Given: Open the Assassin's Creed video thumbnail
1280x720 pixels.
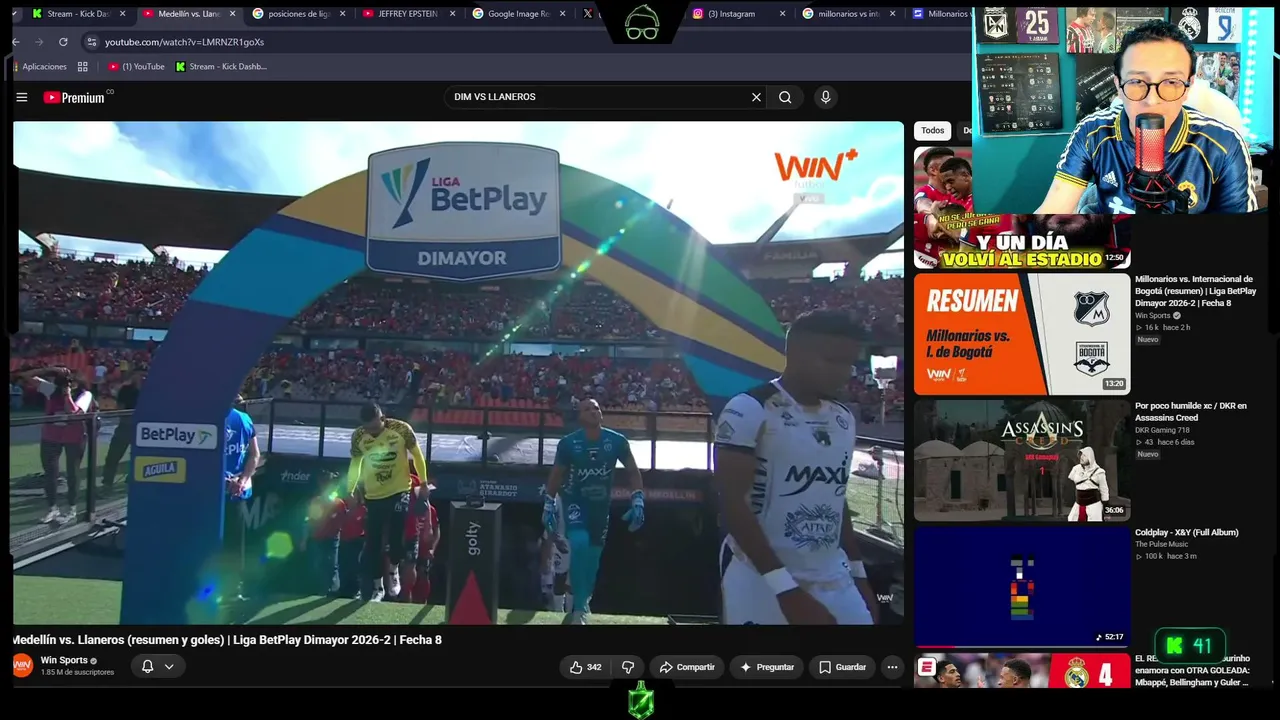Looking at the screenshot, I should (1022, 461).
